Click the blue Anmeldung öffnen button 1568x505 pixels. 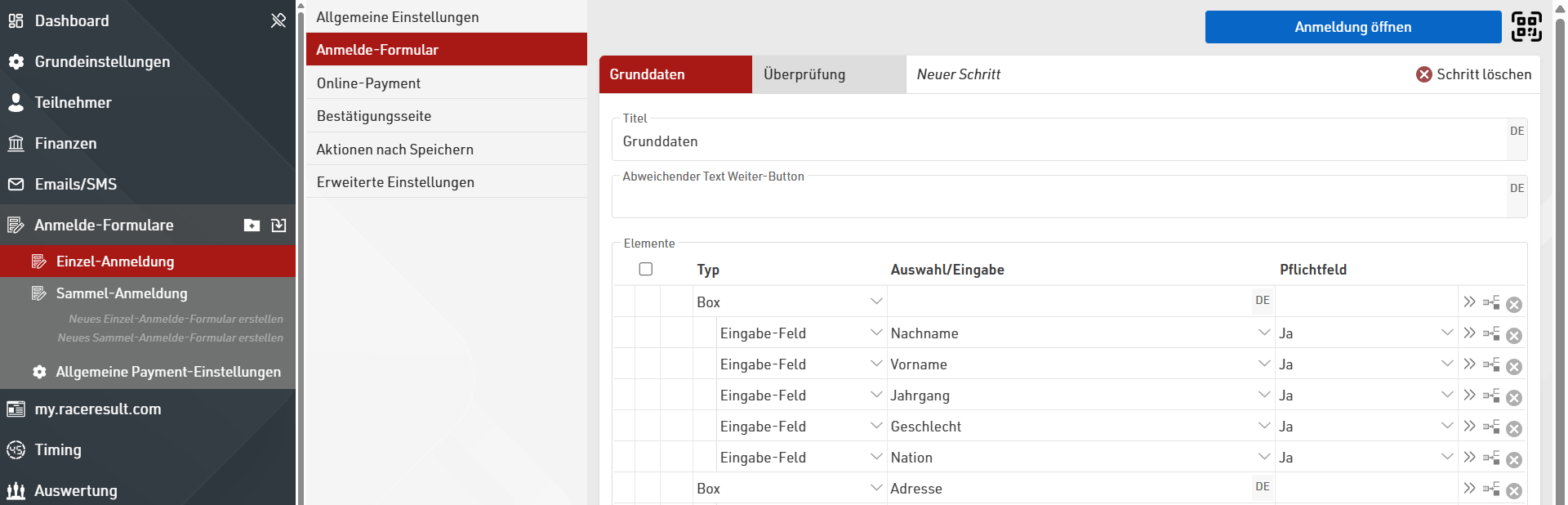click(x=1352, y=27)
